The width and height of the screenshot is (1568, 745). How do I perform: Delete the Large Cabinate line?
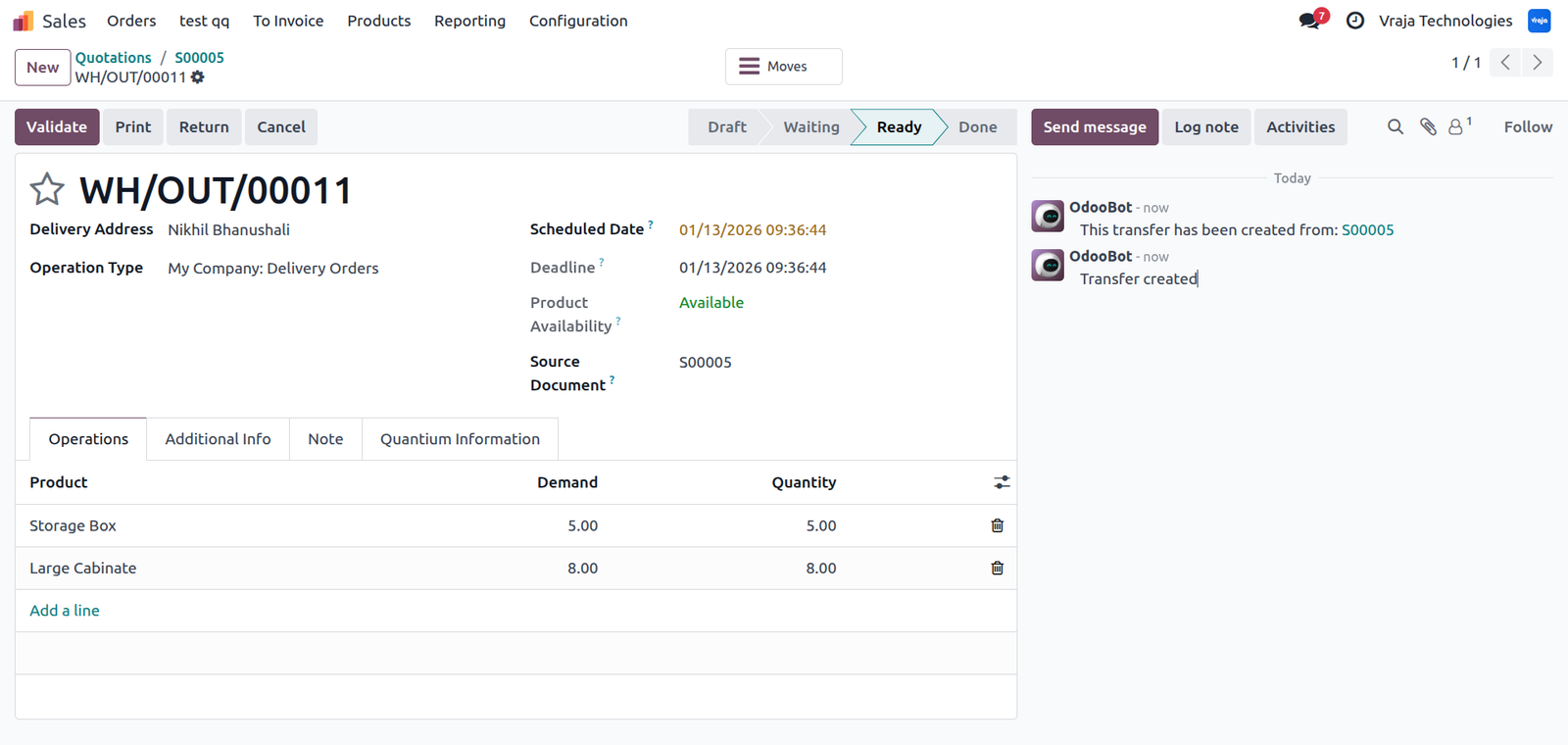click(997, 568)
